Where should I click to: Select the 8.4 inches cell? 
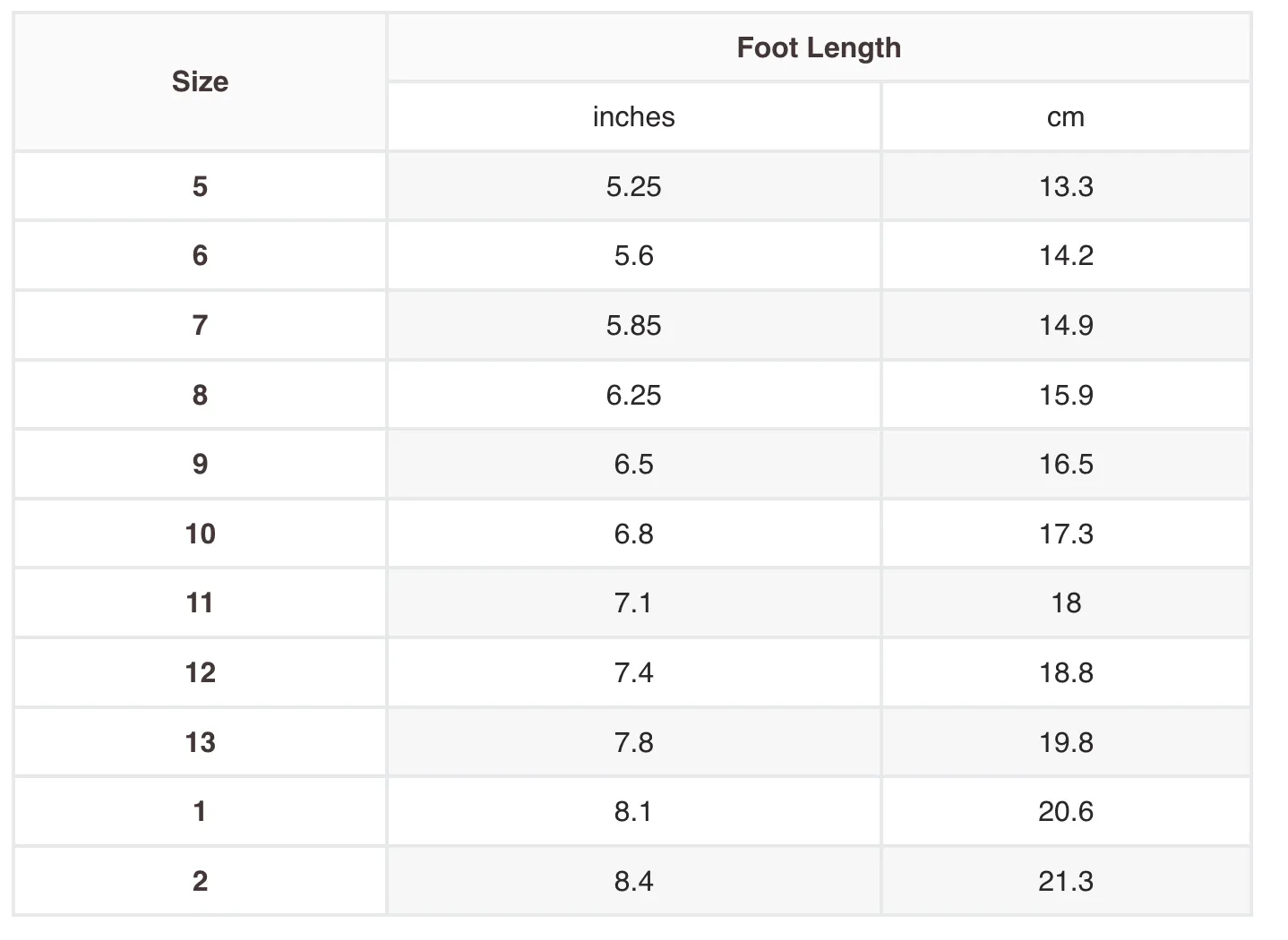(x=633, y=881)
